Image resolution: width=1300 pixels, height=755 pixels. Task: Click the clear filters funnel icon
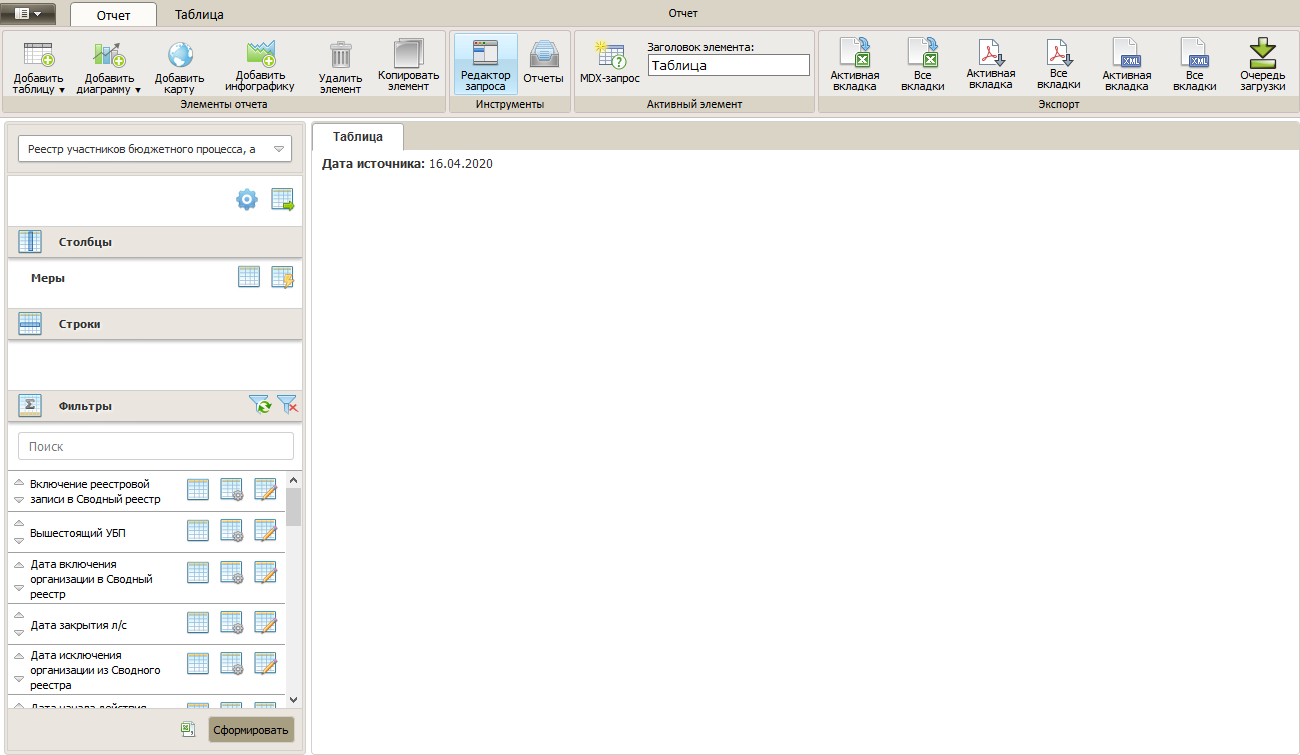point(288,405)
